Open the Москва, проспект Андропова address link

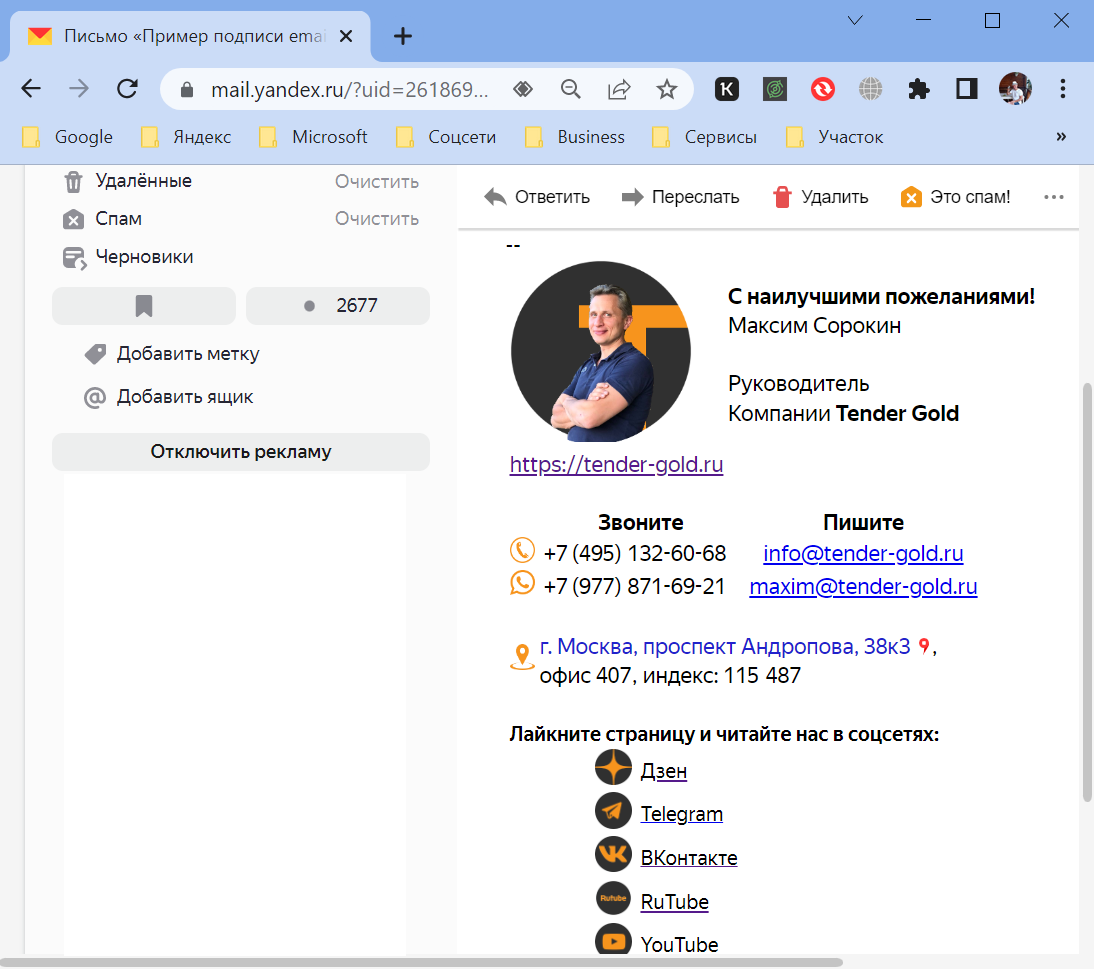(x=724, y=647)
